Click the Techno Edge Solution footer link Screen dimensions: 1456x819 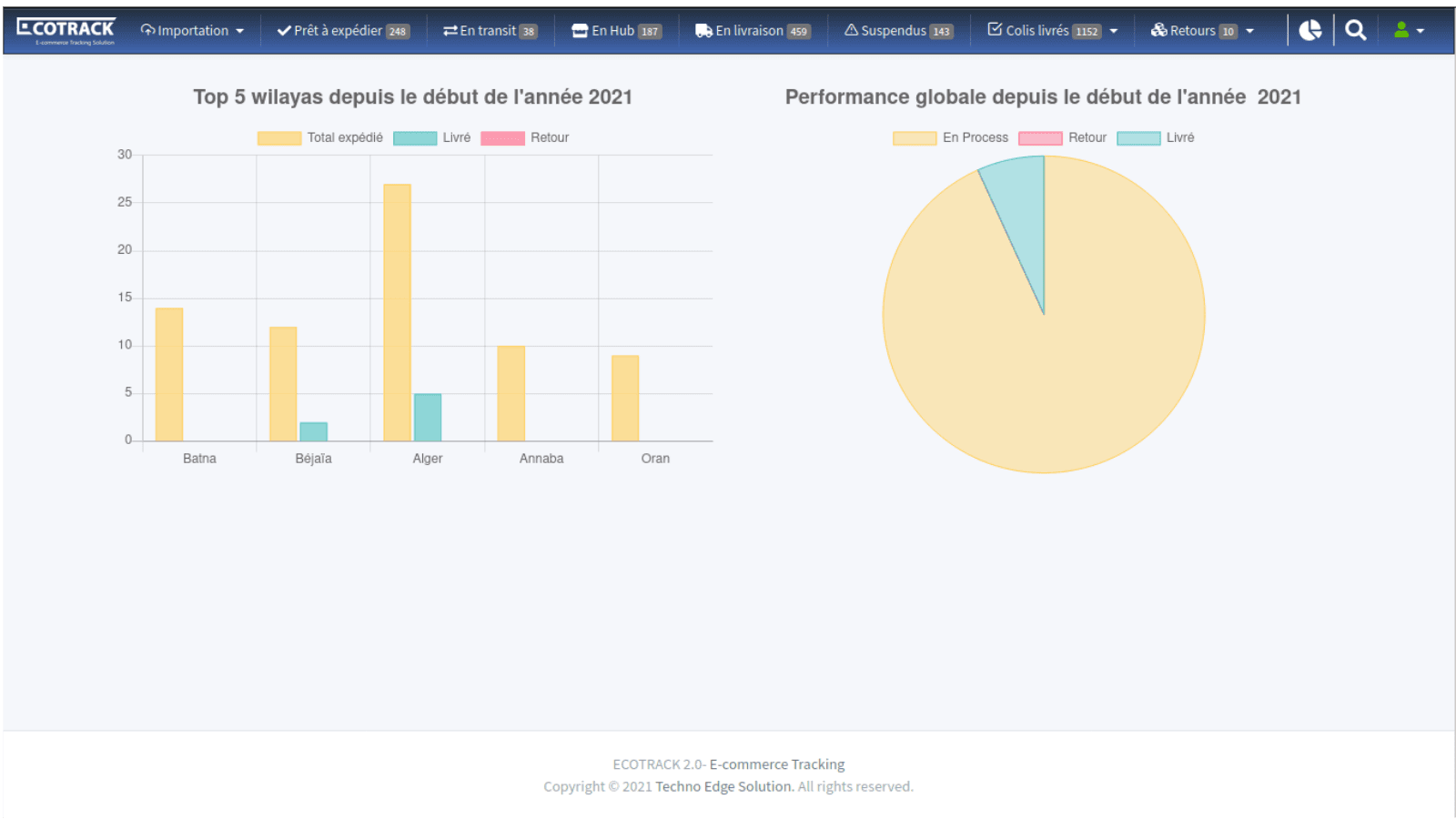coord(722,786)
